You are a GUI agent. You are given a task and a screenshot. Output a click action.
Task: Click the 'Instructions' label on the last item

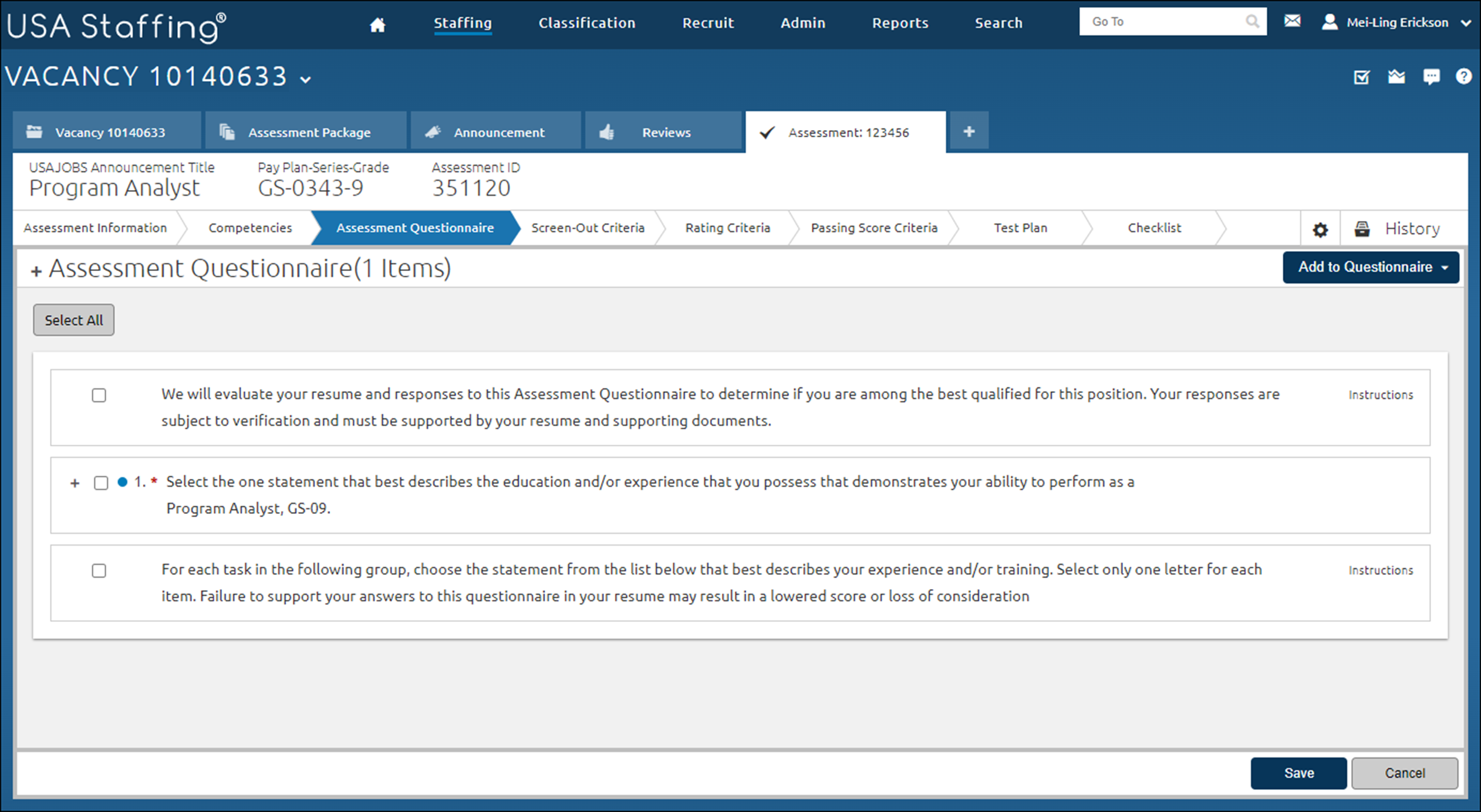pos(1381,570)
